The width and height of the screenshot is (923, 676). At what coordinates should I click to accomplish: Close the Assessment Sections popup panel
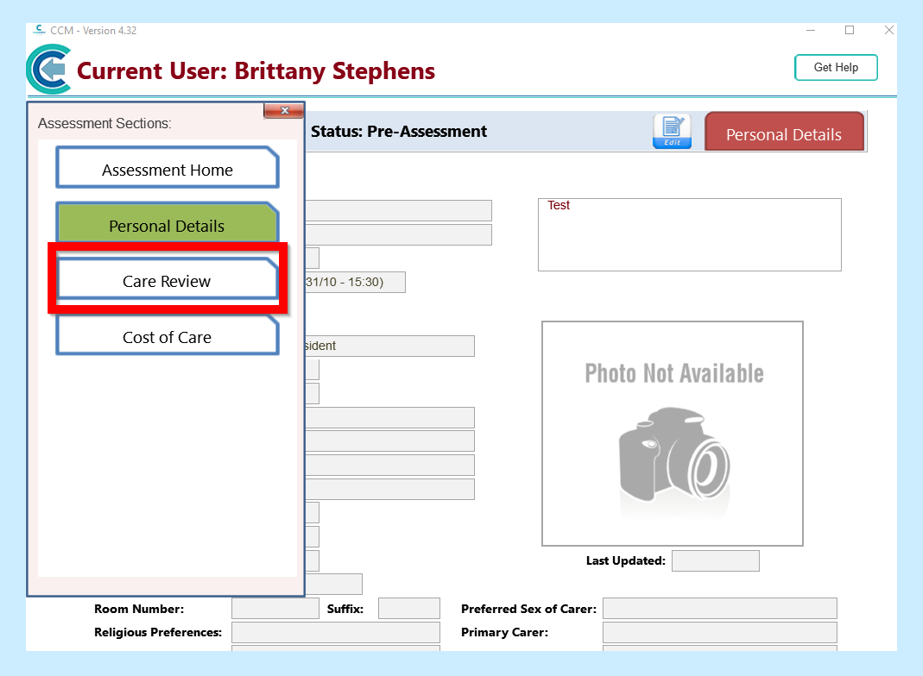click(284, 111)
